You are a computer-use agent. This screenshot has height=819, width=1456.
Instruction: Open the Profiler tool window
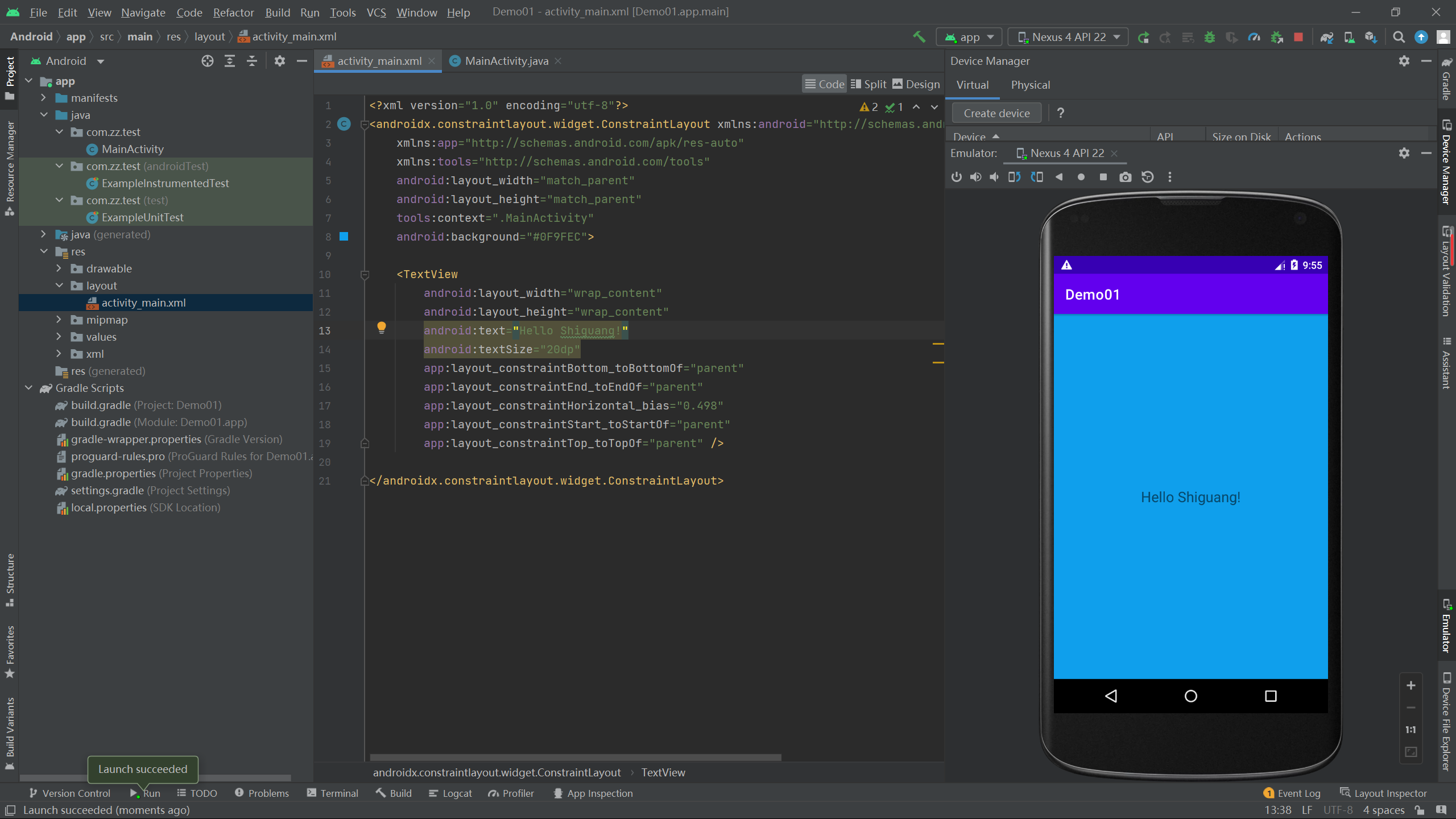click(510, 792)
